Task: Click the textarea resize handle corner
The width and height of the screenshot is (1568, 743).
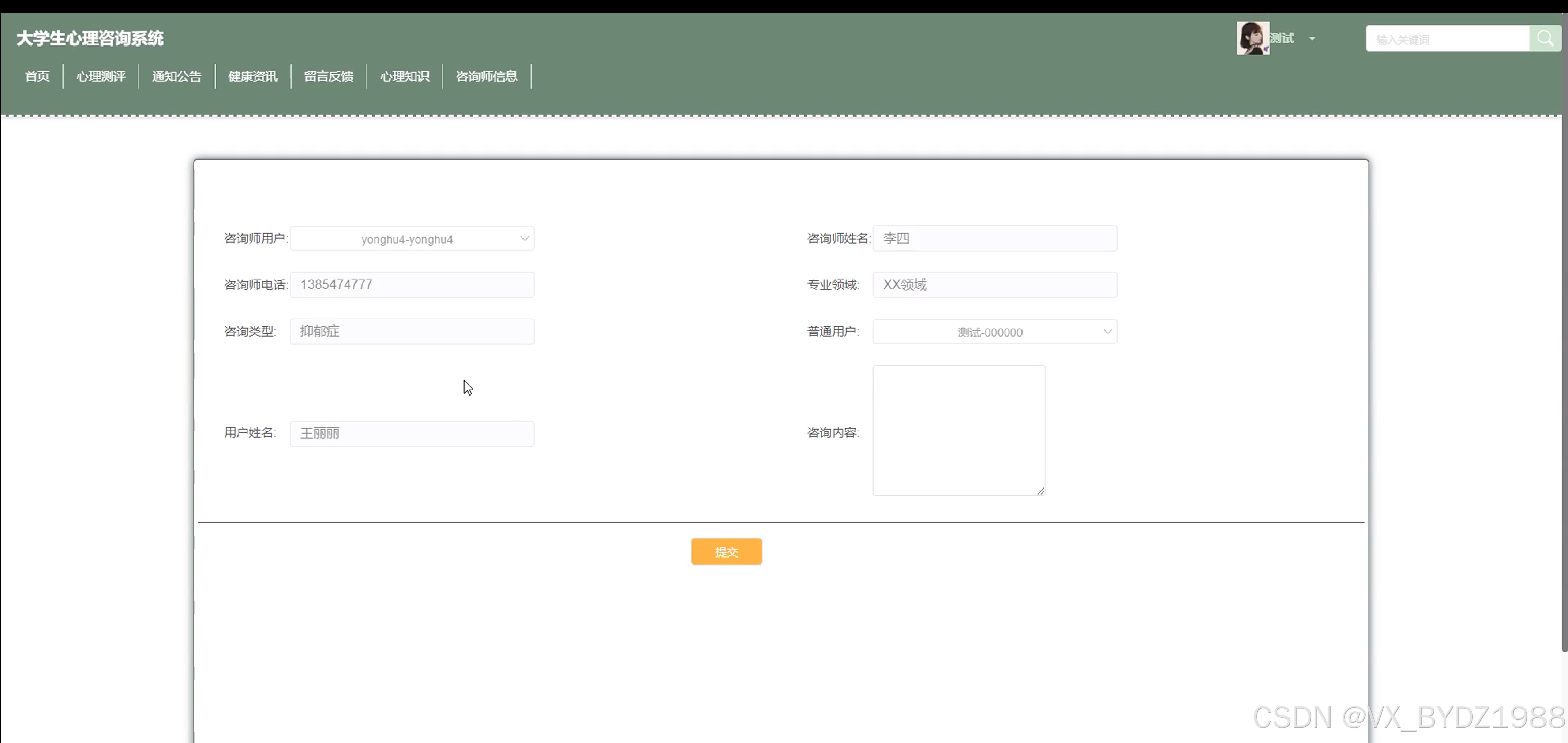Action: [1041, 491]
